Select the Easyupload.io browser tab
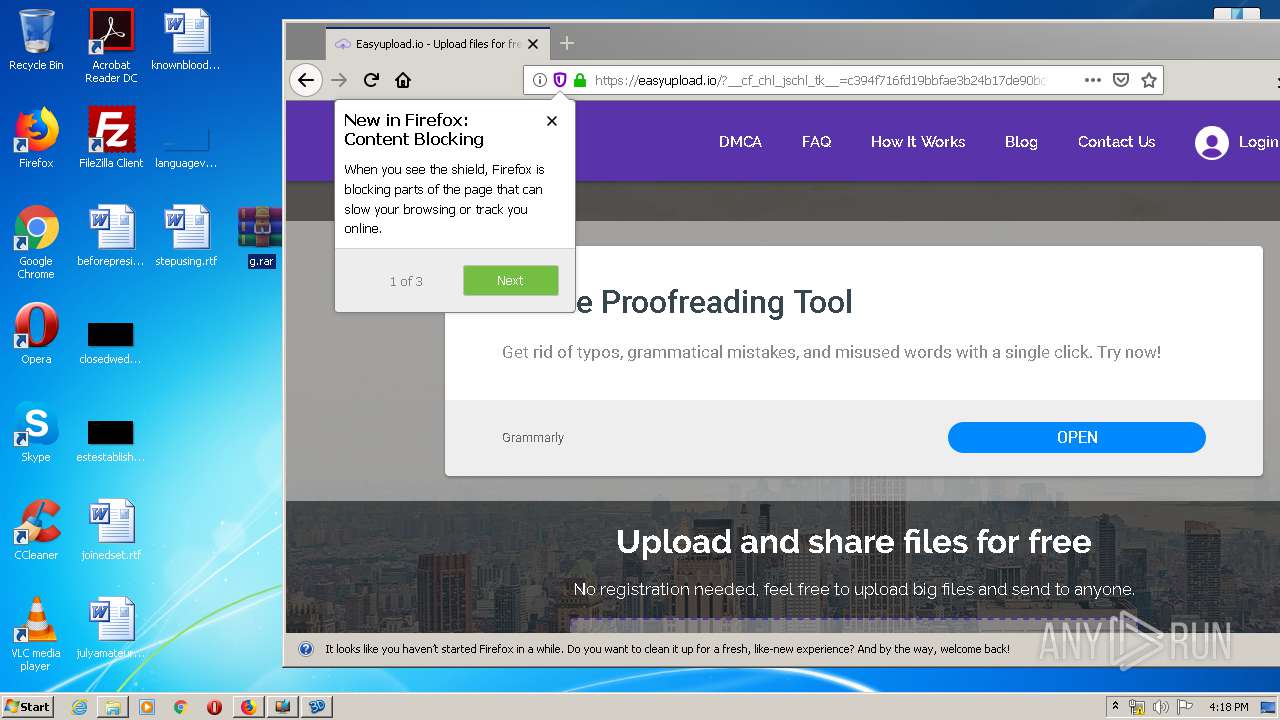 (x=437, y=44)
